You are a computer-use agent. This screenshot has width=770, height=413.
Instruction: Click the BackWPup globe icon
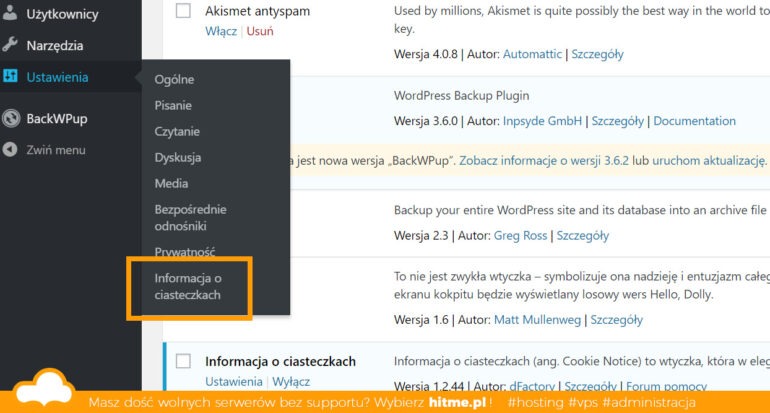pyautogui.click(x=10, y=118)
